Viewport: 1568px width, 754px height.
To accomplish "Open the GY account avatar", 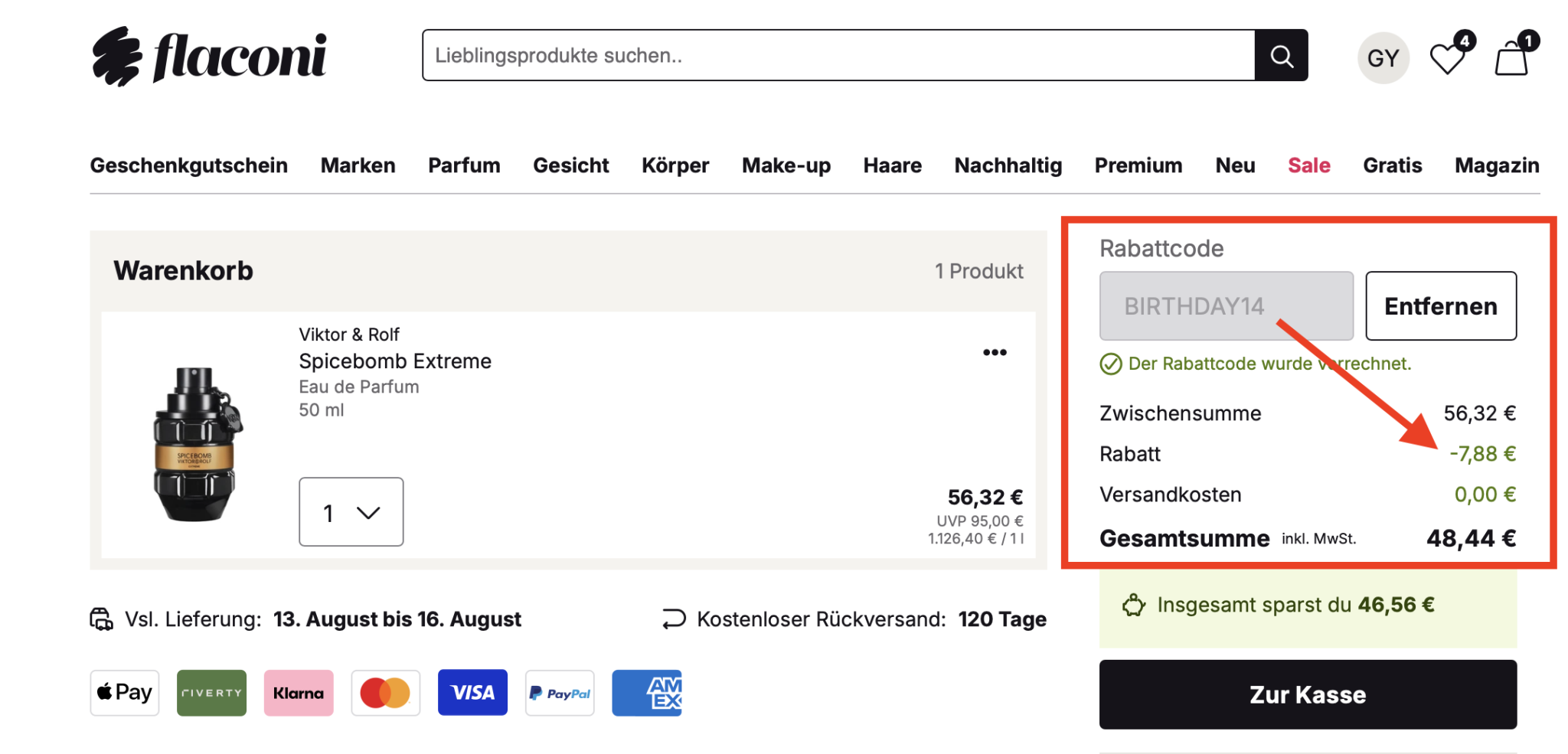I will (1383, 58).
